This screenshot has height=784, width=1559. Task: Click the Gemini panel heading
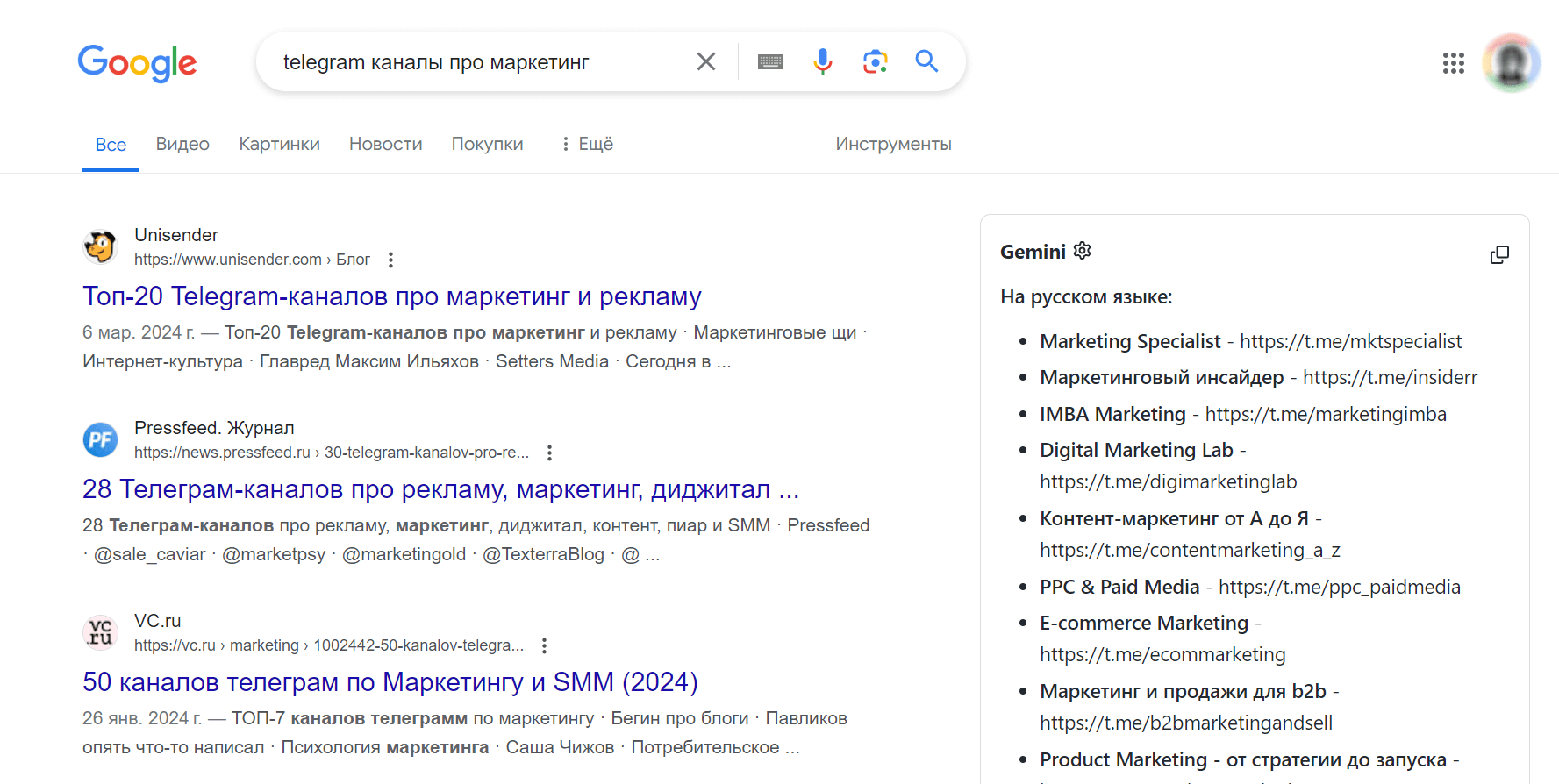(x=1033, y=252)
